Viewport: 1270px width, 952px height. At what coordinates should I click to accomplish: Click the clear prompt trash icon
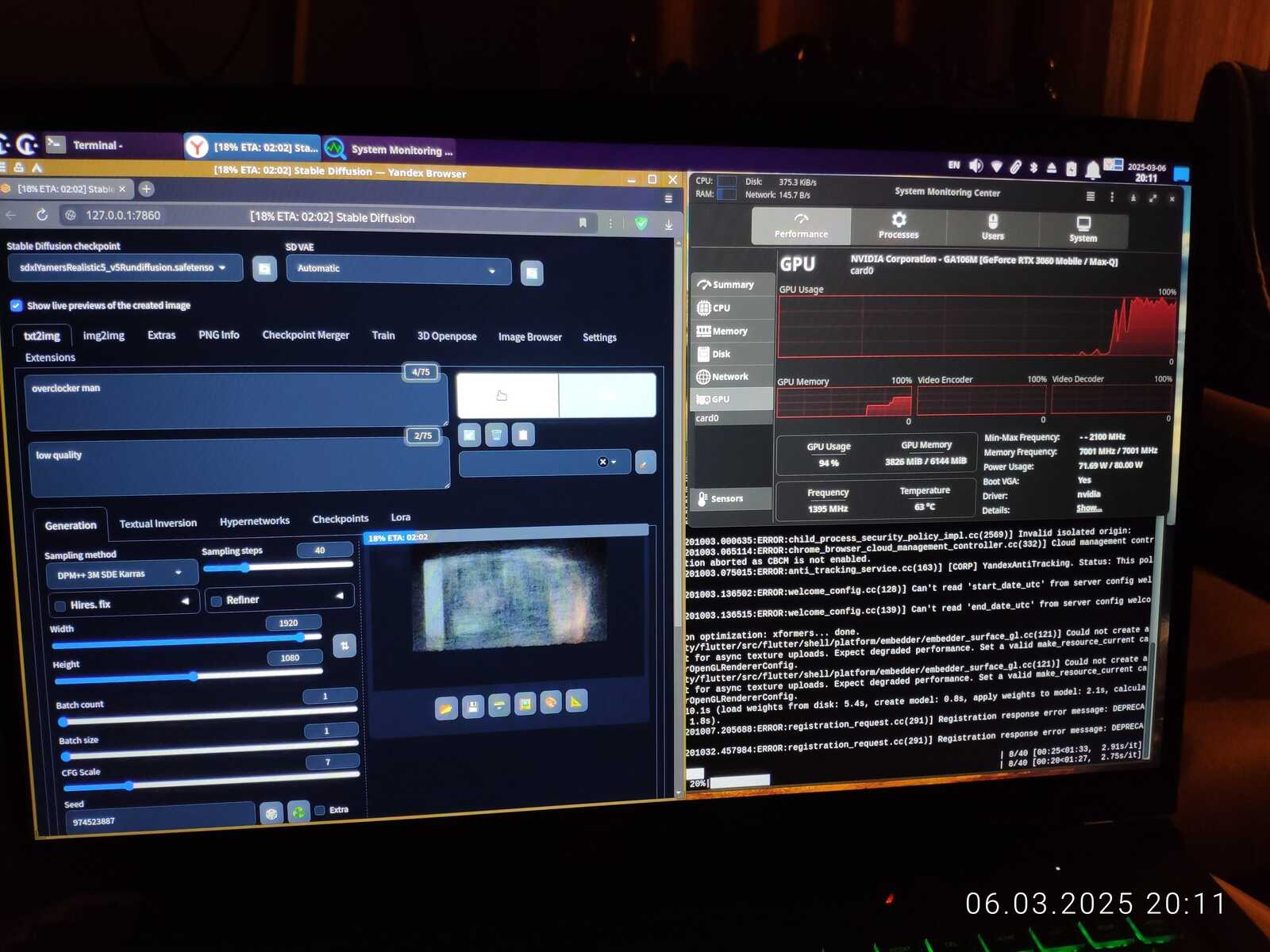pyautogui.click(x=496, y=435)
